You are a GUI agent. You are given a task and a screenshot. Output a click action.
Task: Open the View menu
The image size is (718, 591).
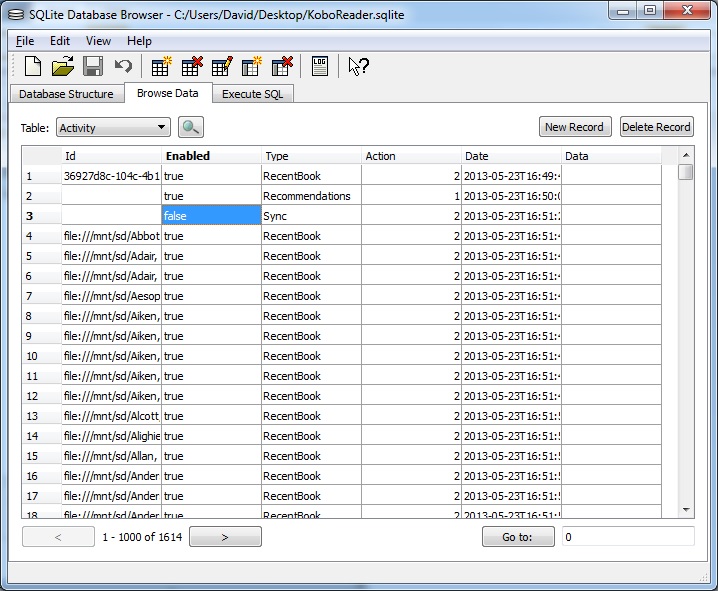click(98, 41)
